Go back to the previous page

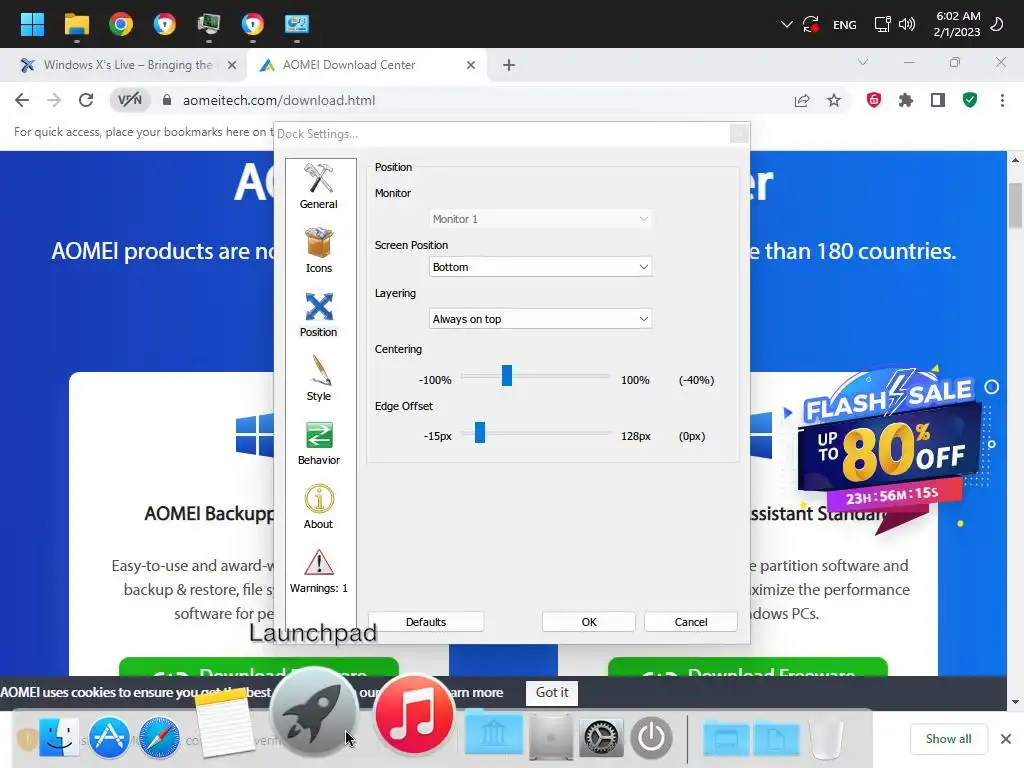[x=22, y=100]
